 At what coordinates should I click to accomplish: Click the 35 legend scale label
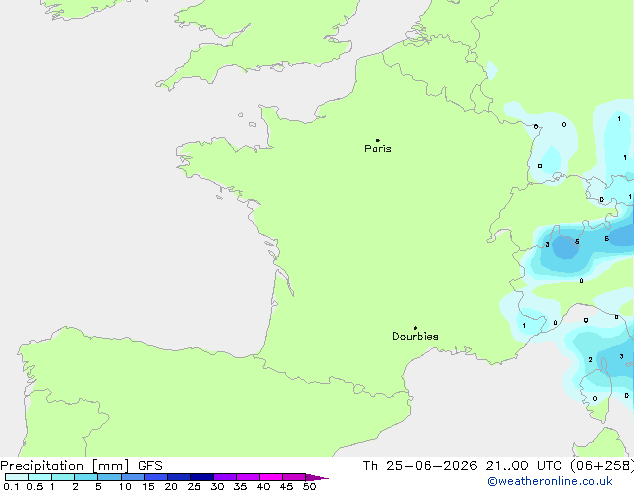(240, 486)
